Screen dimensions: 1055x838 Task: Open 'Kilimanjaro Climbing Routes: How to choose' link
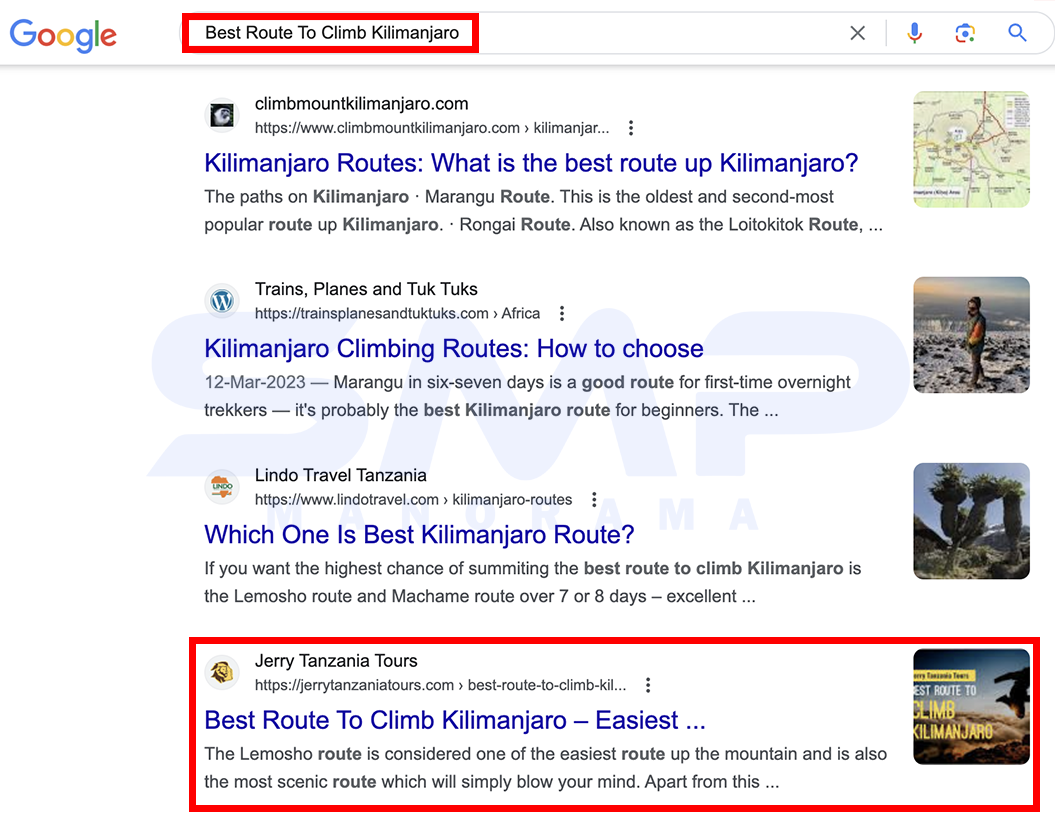(453, 349)
